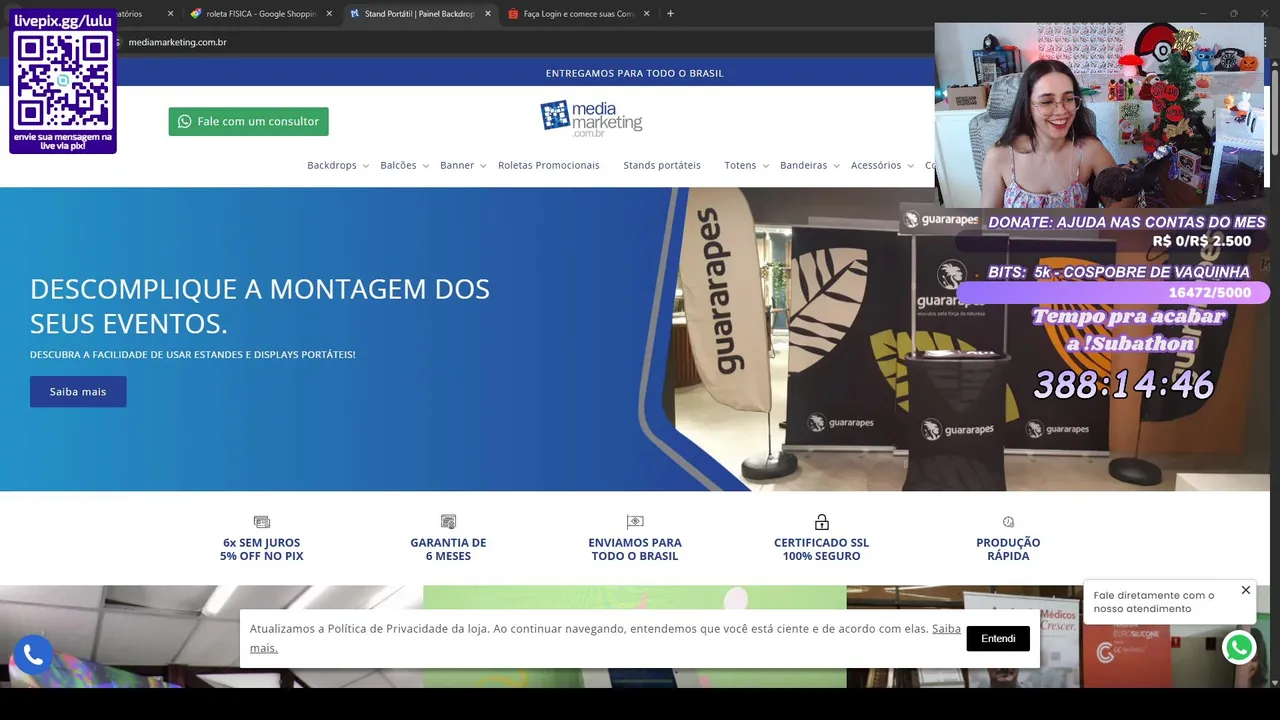Click '6x SEM JUROS 5% OFF NO PIX' text

[262, 549]
